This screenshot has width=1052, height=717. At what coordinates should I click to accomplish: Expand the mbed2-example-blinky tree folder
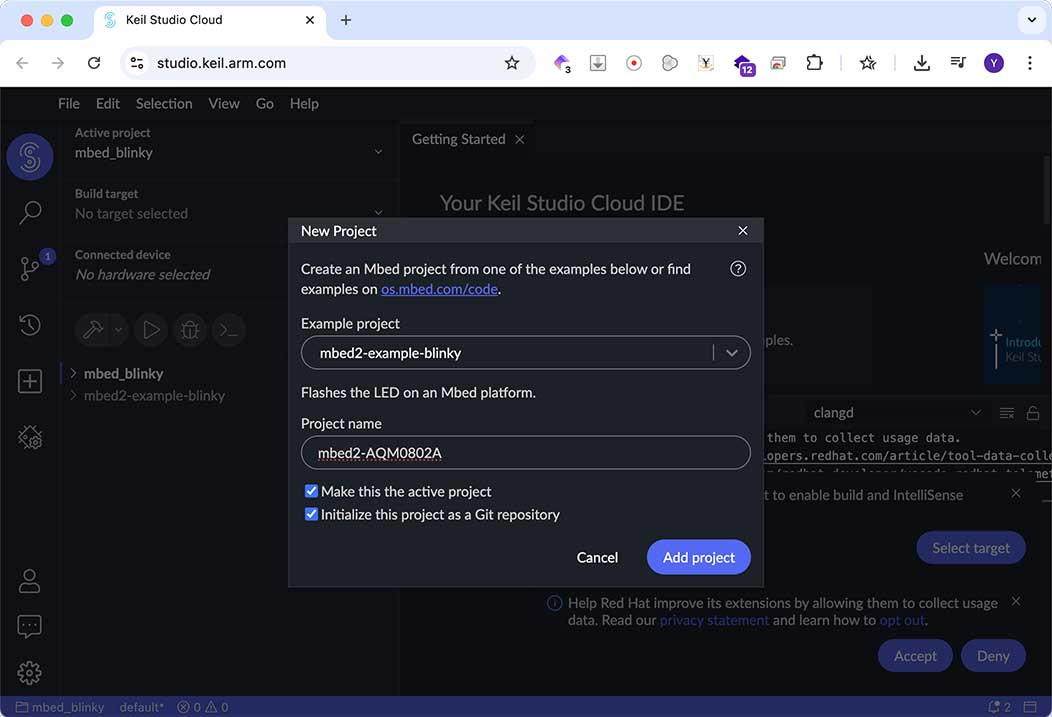pyautogui.click(x=74, y=395)
